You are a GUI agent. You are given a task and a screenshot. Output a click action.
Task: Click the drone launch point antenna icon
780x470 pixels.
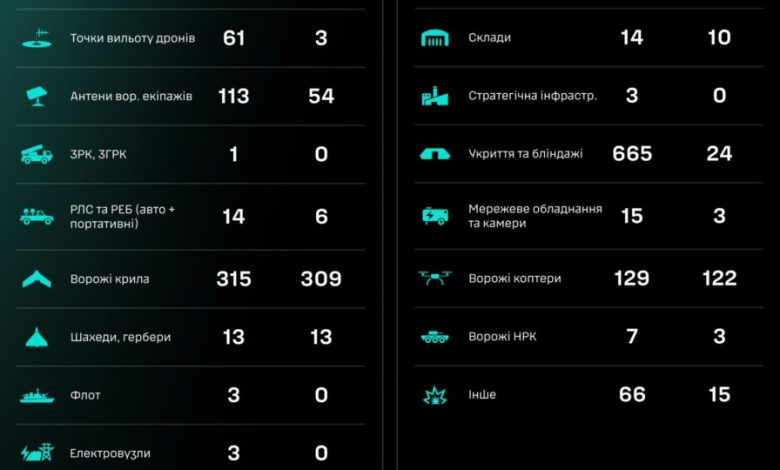[37, 38]
